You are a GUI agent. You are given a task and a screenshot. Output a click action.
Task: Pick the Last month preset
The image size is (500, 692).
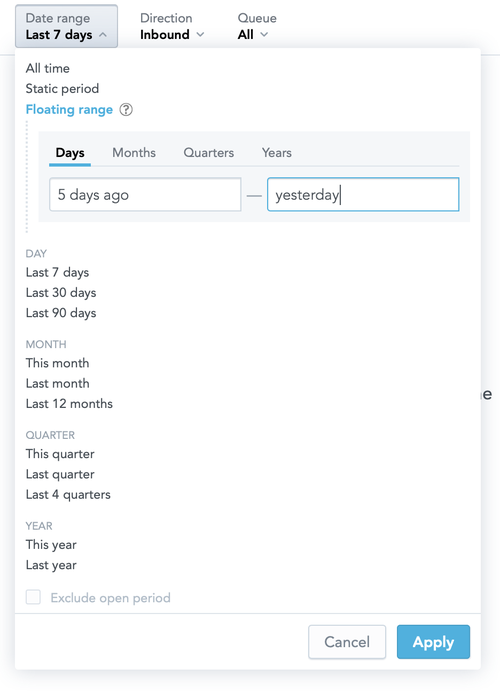click(57, 384)
